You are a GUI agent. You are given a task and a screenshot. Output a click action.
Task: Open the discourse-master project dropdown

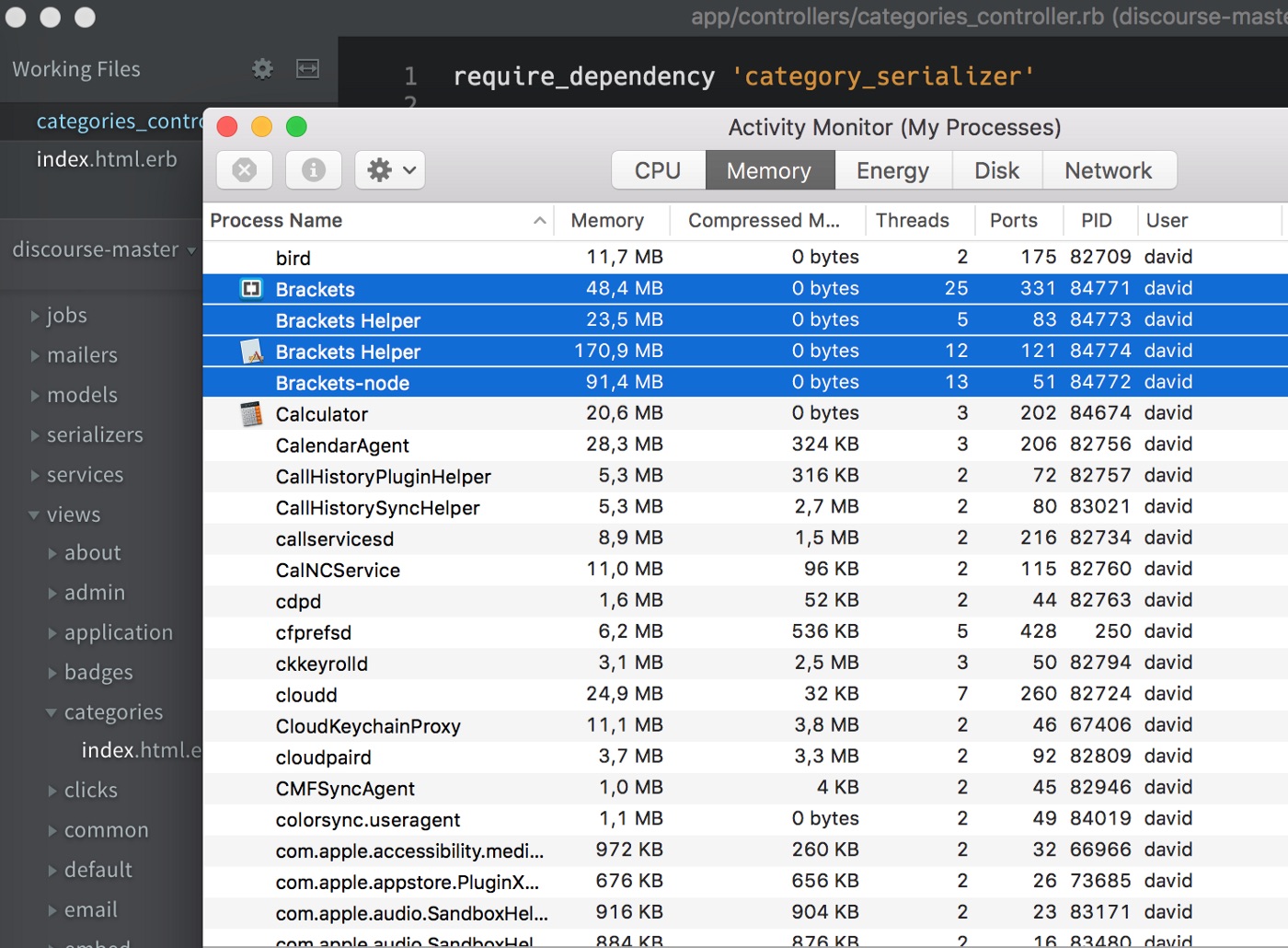[x=103, y=250]
